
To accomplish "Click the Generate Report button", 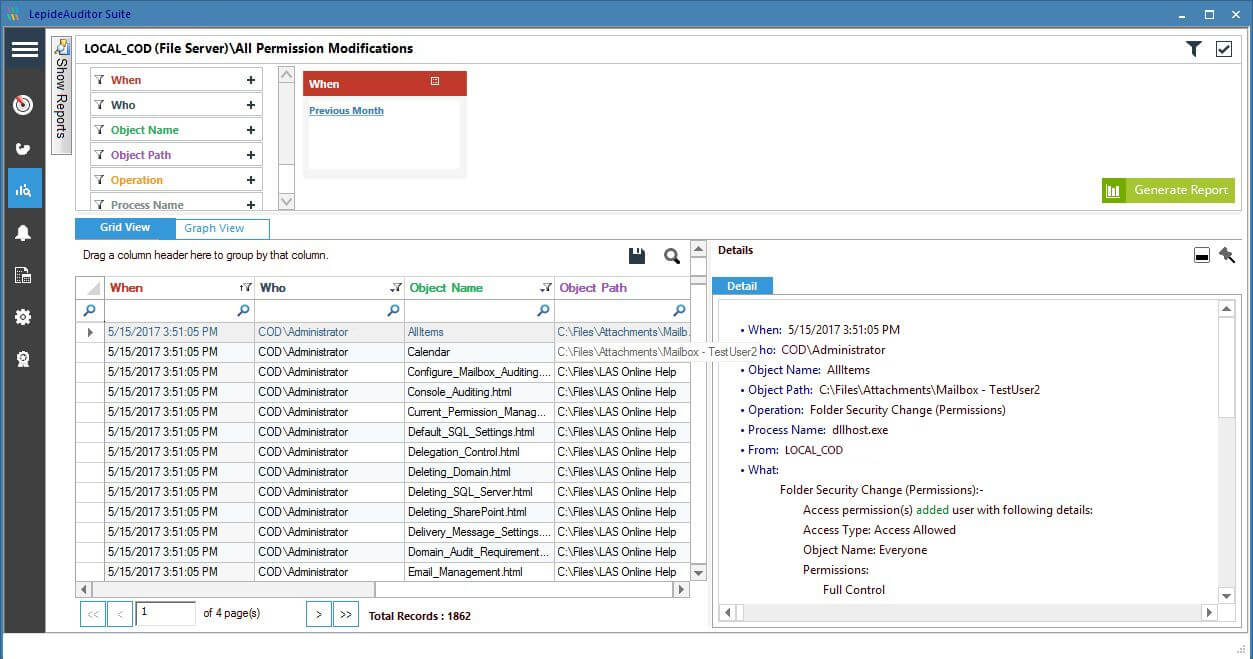I will (x=1168, y=190).
